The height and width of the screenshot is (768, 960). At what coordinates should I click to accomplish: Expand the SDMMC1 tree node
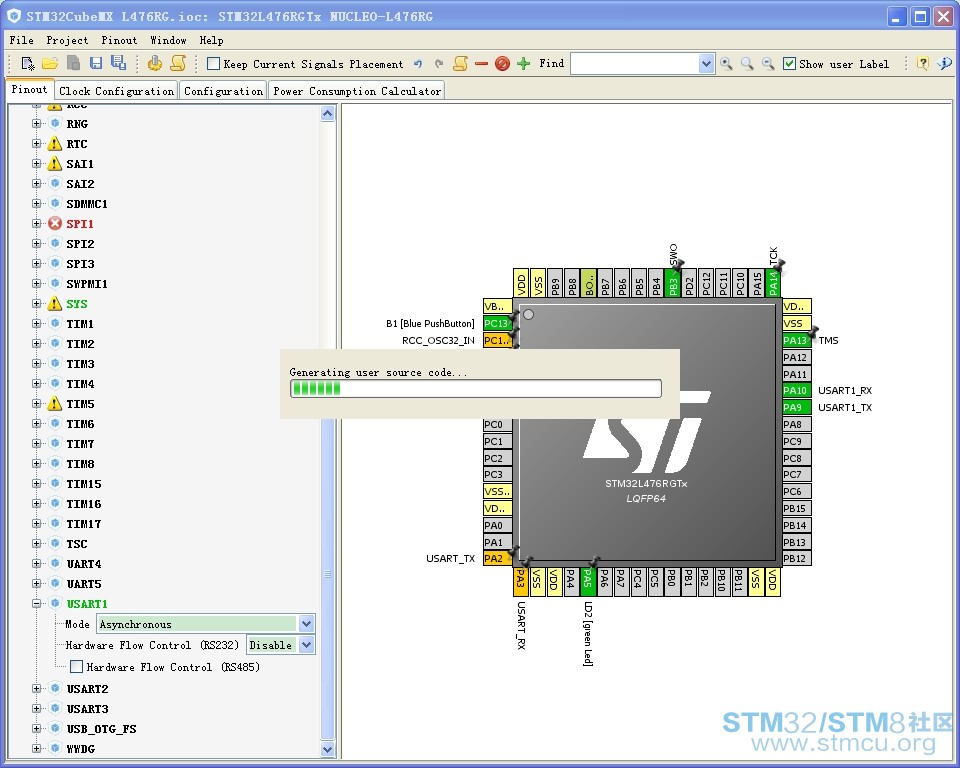click(x=37, y=203)
